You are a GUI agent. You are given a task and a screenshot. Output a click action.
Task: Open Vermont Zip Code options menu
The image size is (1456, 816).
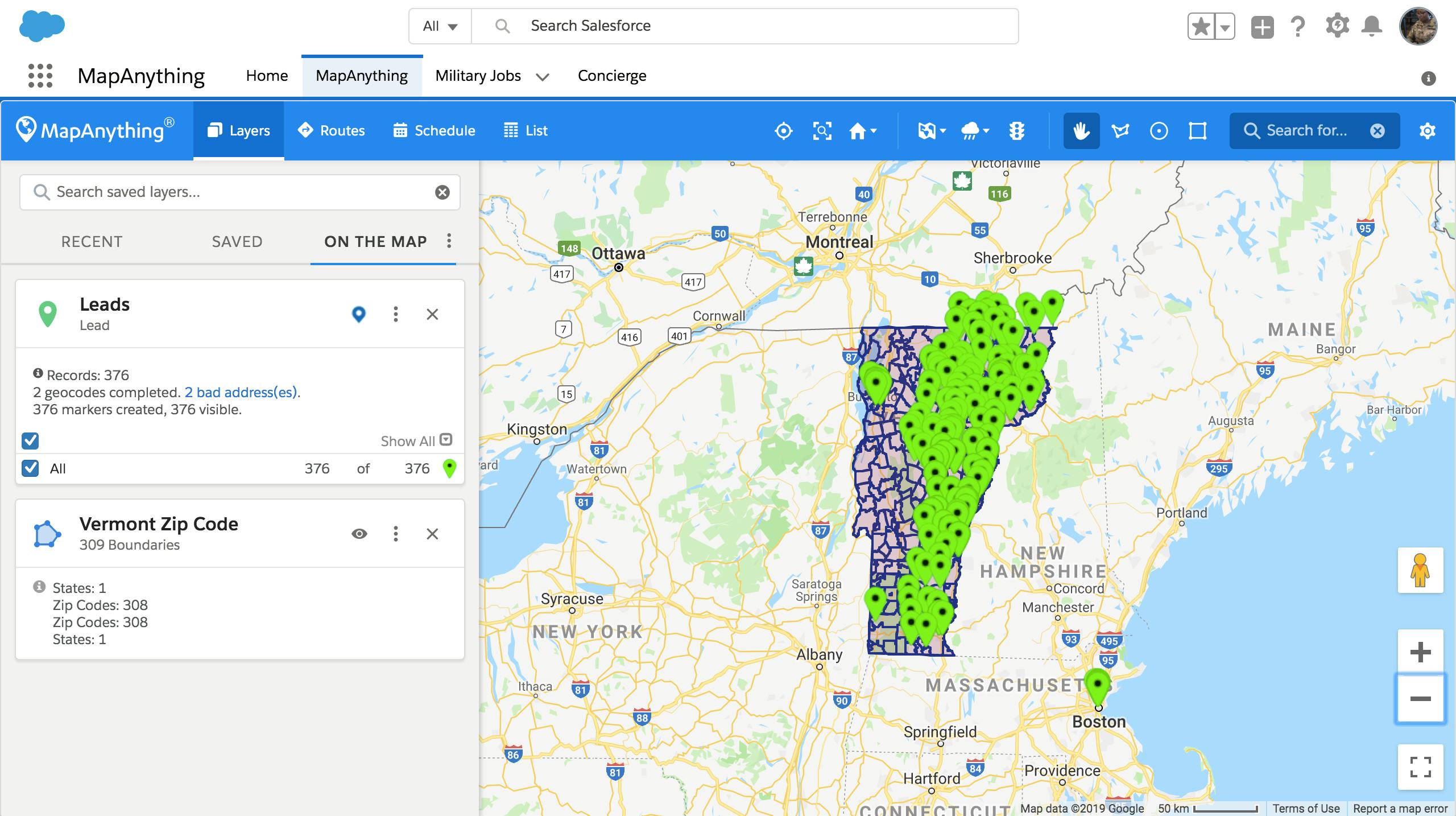[x=396, y=534]
